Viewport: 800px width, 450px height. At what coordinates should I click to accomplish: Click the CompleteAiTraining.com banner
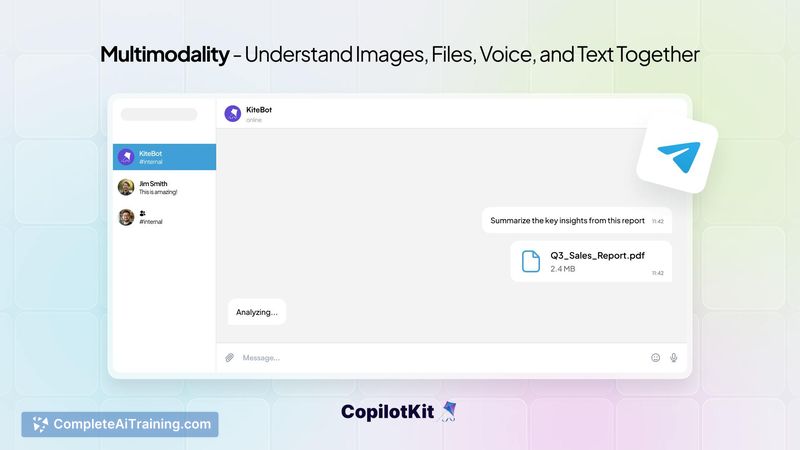pyautogui.click(x=120, y=424)
